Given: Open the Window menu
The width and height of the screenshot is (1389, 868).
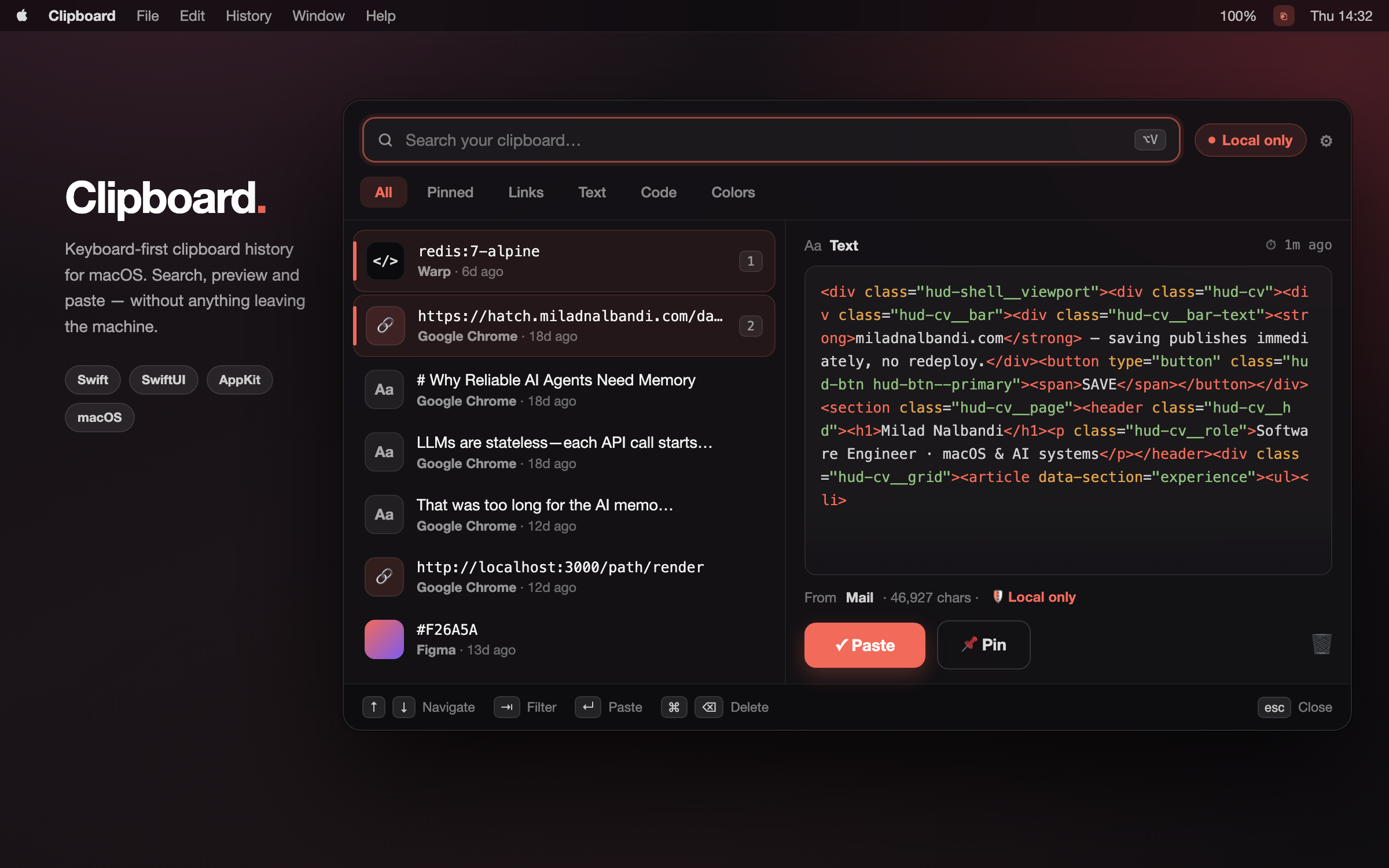Looking at the screenshot, I should [318, 16].
